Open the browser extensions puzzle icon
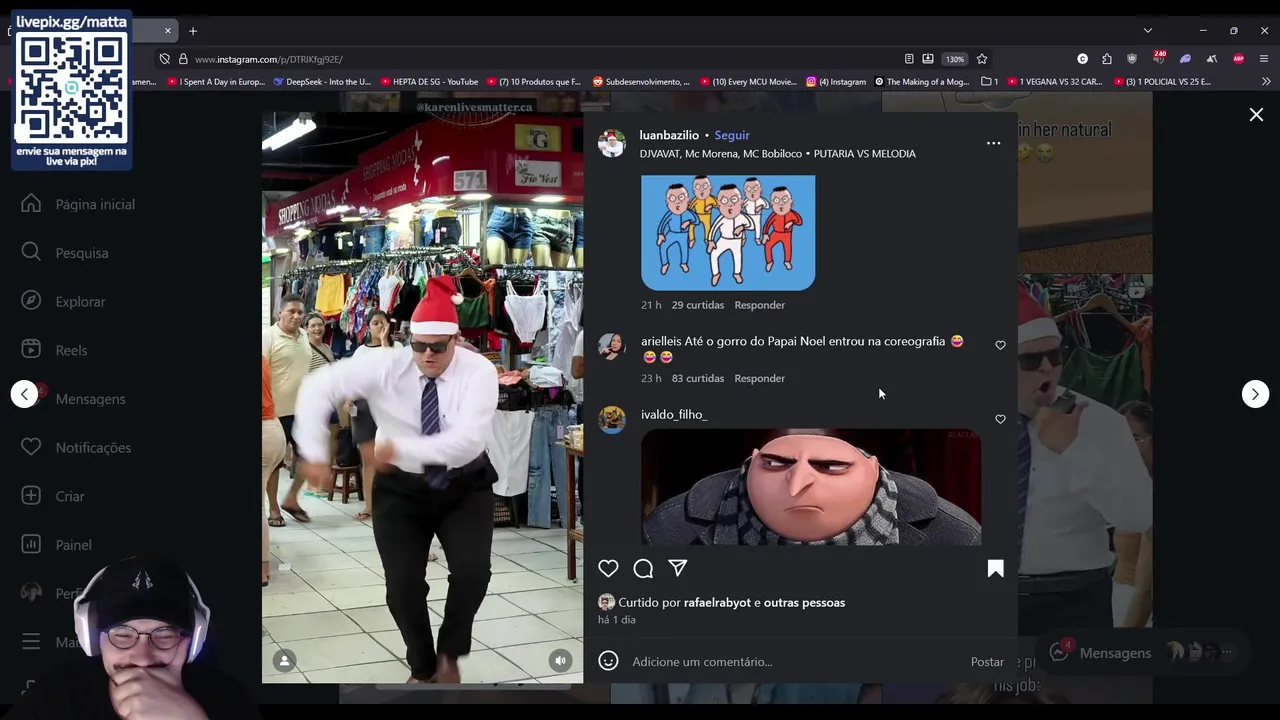The width and height of the screenshot is (1280, 720). (1106, 59)
